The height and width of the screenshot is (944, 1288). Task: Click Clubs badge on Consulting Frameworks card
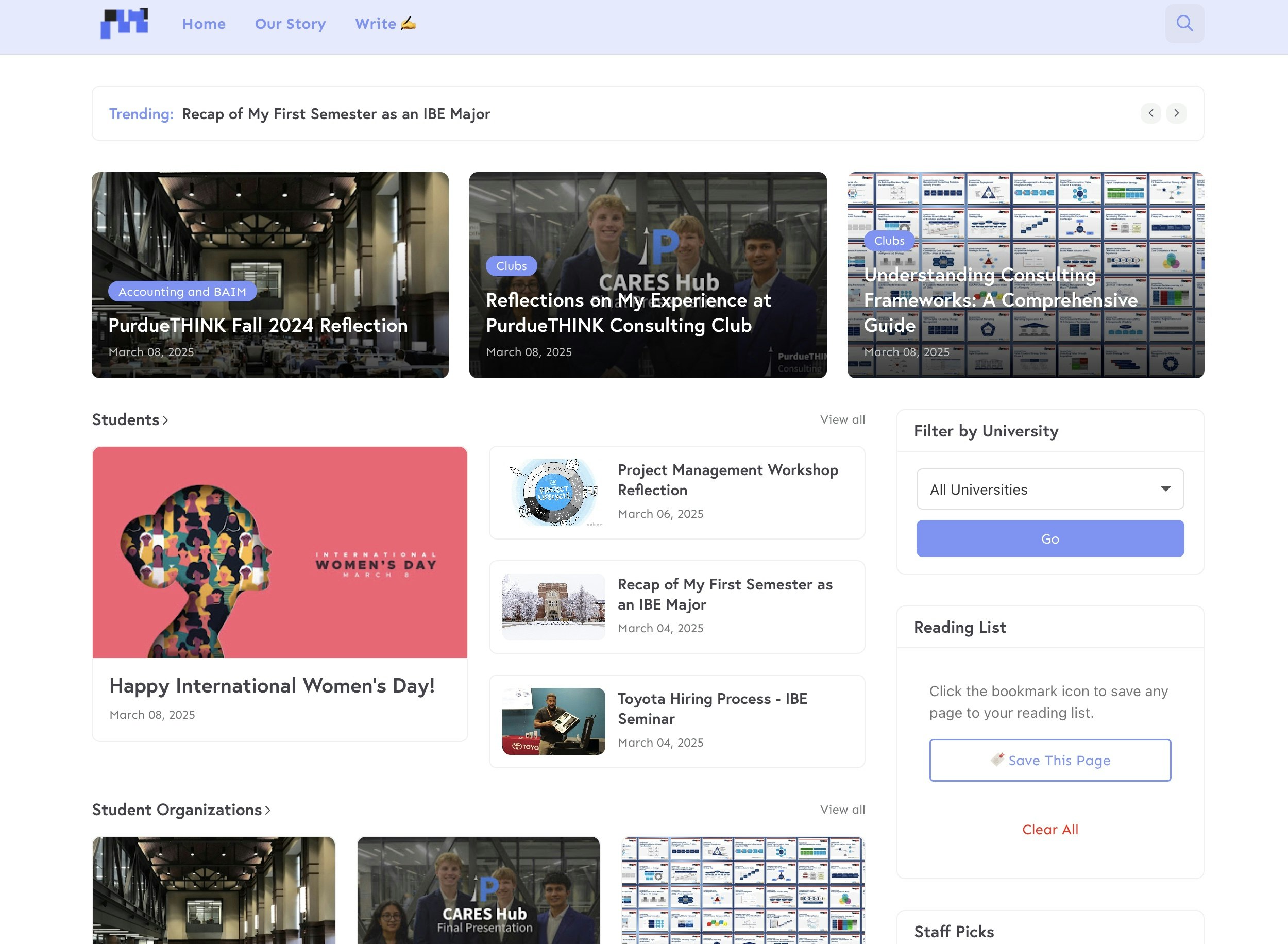click(889, 241)
